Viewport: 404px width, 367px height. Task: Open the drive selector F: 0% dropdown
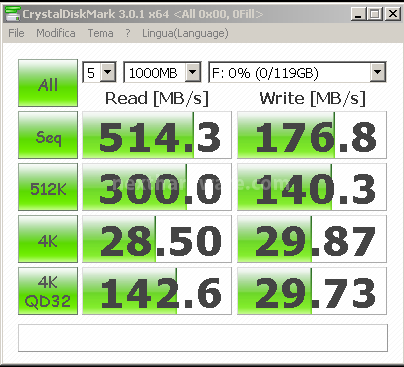point(297,72)
